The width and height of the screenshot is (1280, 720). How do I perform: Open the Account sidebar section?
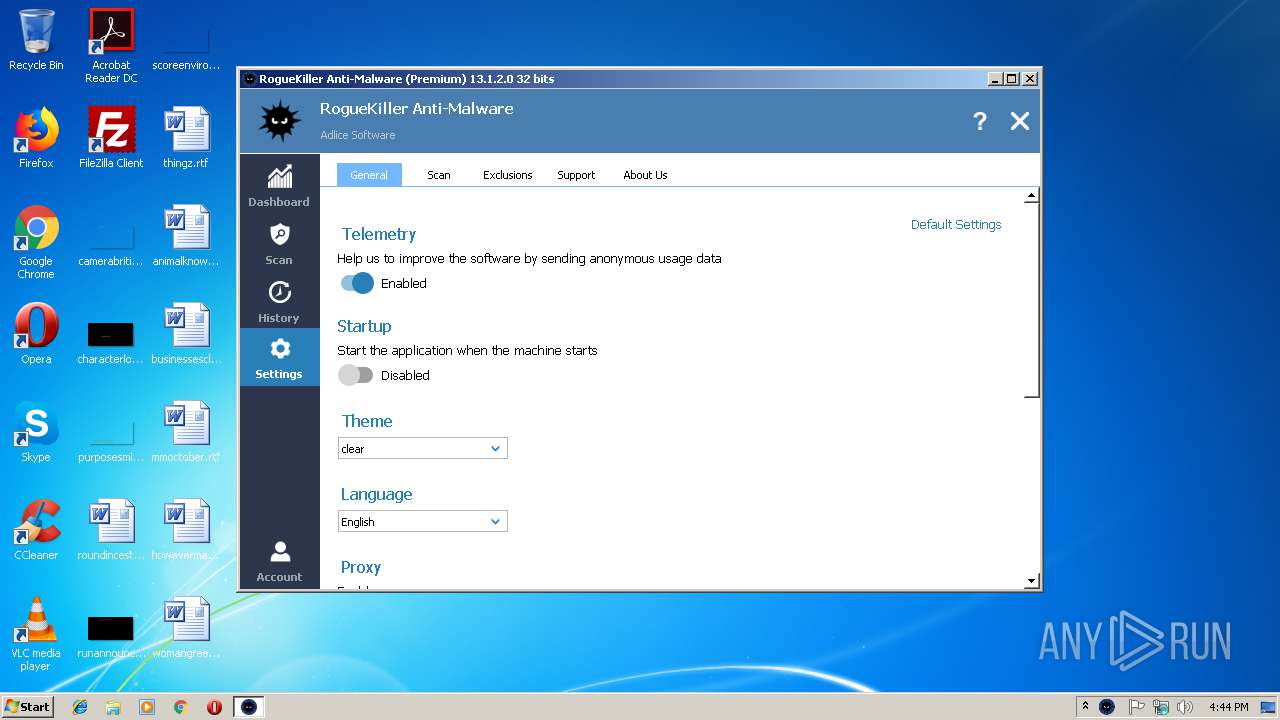(279, 560)
